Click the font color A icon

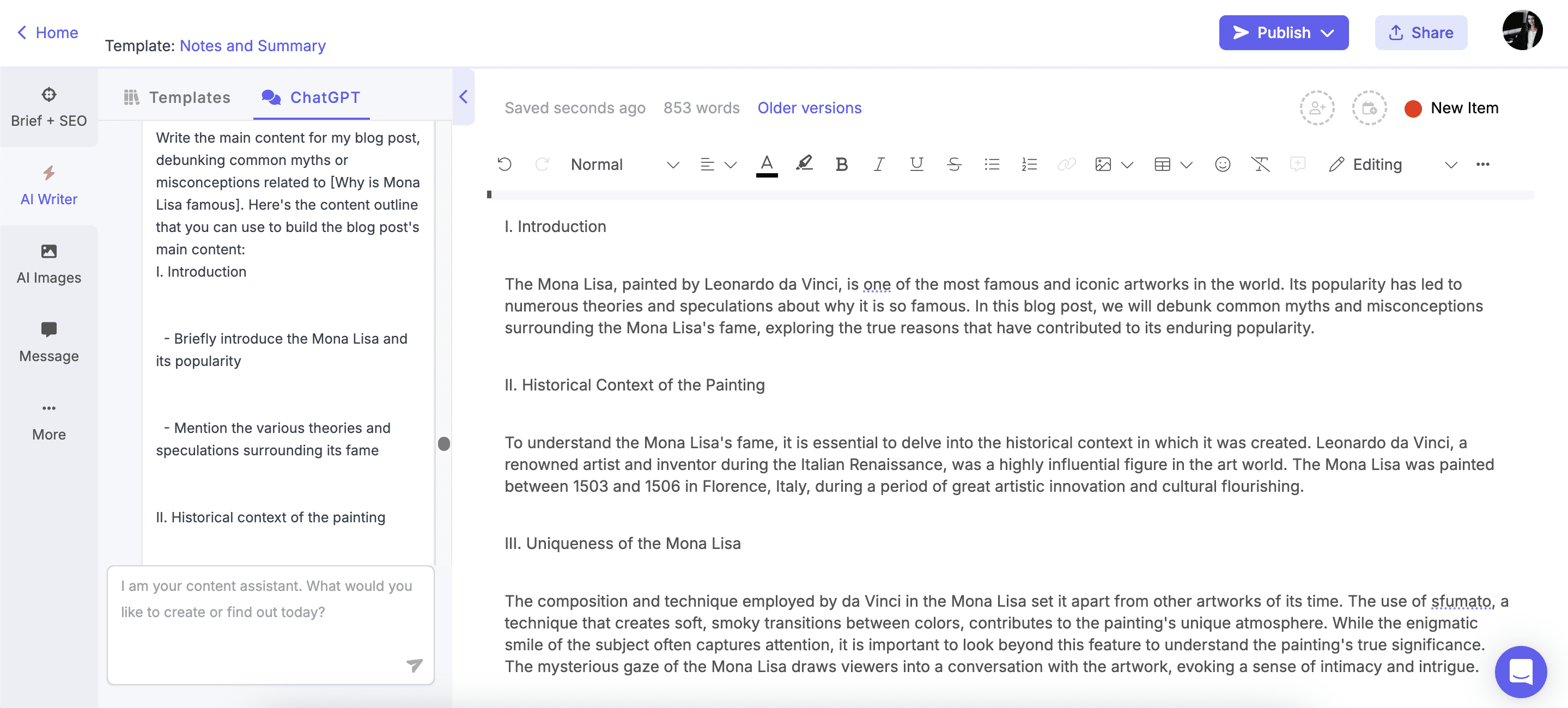767,164
